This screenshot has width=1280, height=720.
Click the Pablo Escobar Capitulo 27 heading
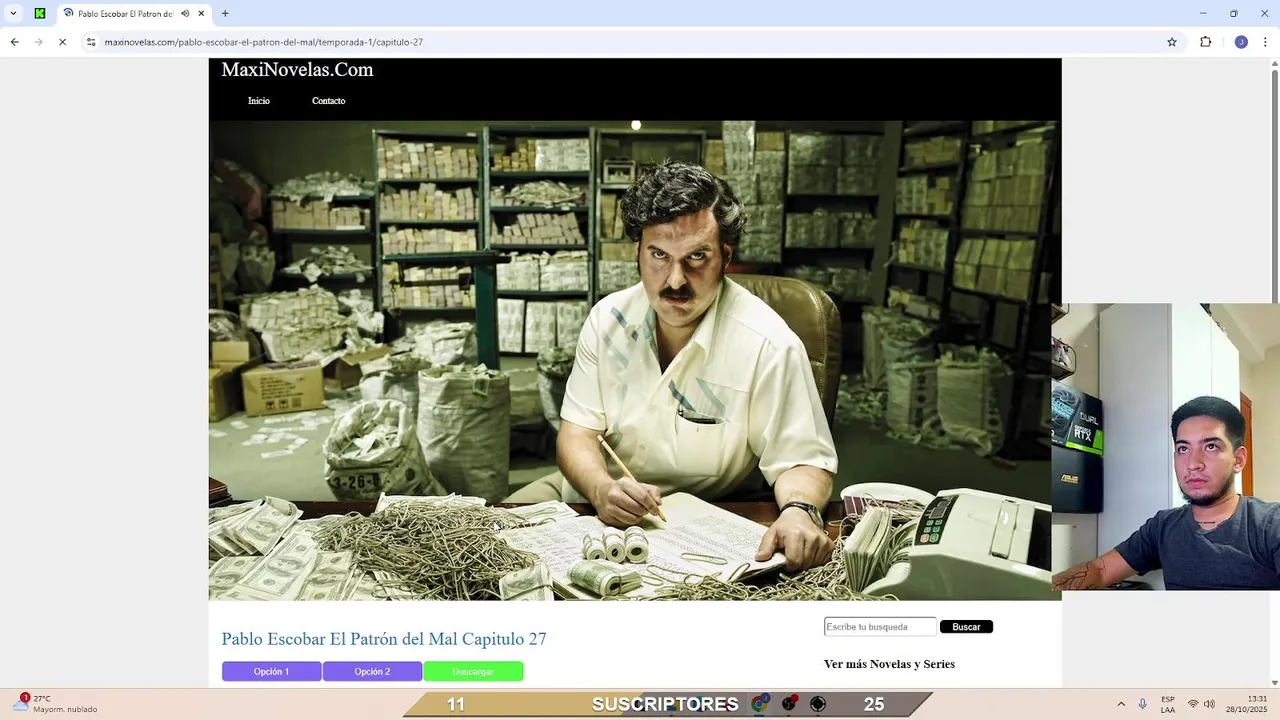pyautogui.click(x=384, y=639)
